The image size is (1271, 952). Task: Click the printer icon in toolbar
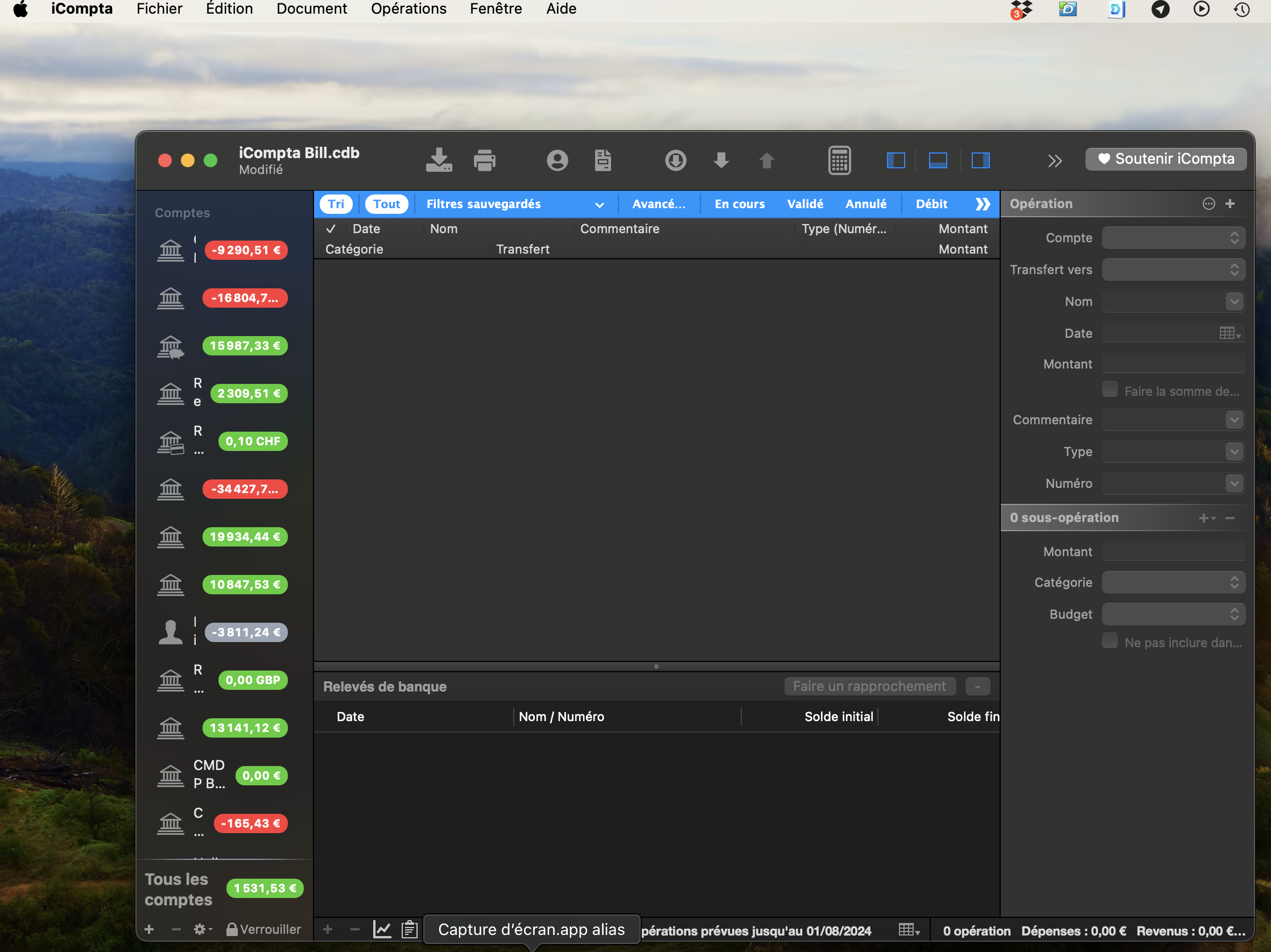pyautogui.click(x=484, y=160)
